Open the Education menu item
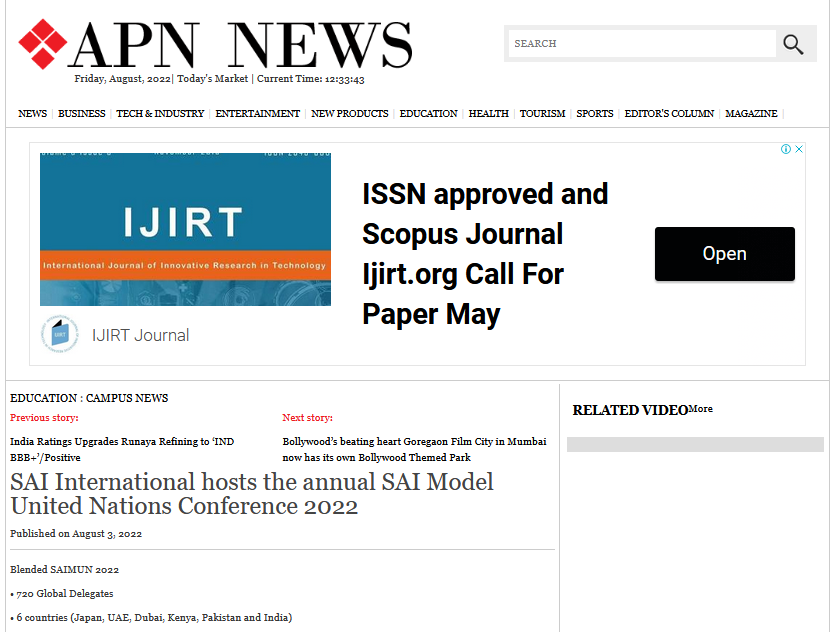833x632 pixels. point(428,114)
